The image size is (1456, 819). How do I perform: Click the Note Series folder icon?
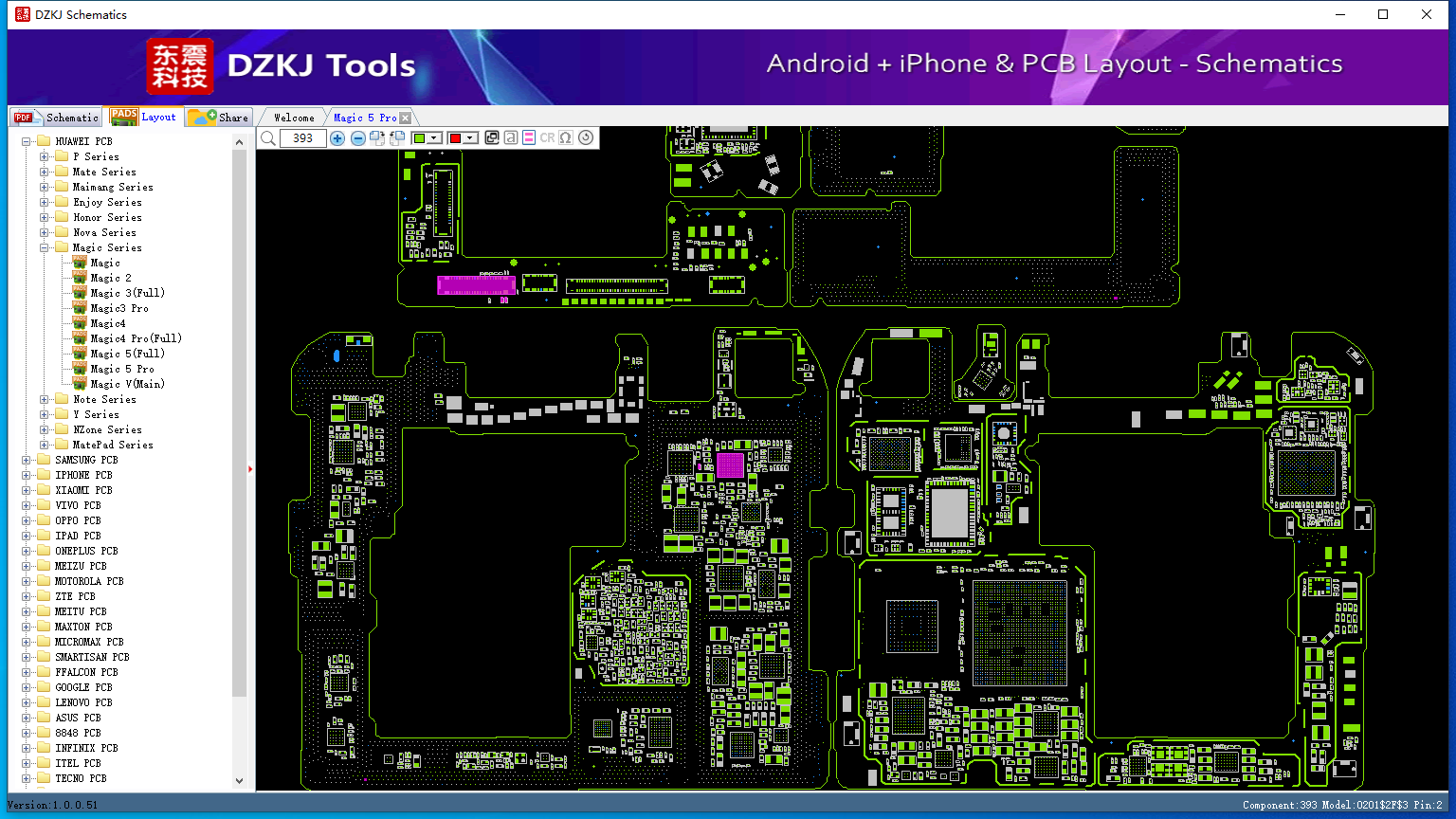(x=62, y=399)
